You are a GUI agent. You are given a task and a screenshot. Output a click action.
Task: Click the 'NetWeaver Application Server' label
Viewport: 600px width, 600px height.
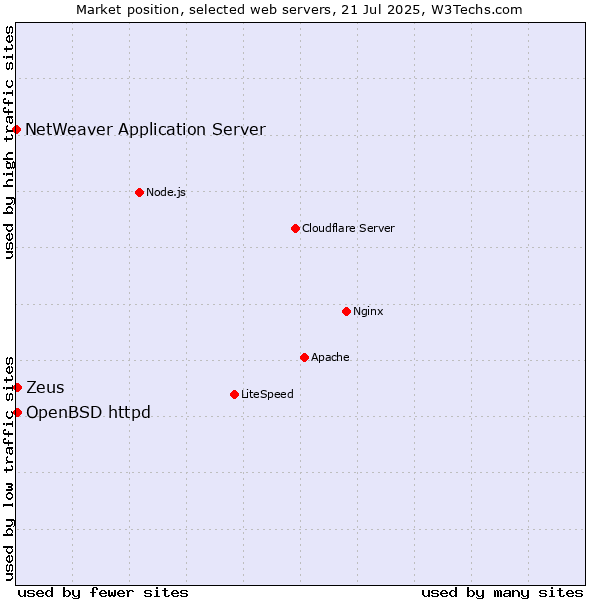(145, 130)
